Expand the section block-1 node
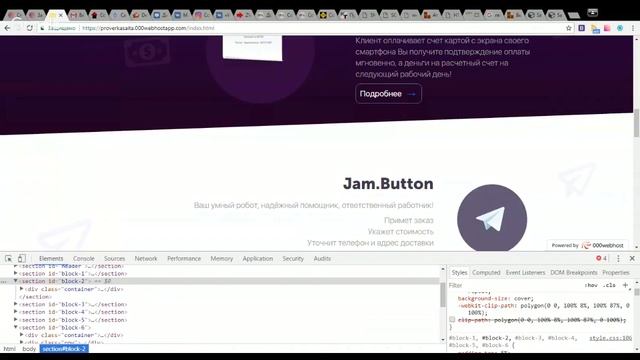This screenshot has width=640, height=360. point(16,273)
